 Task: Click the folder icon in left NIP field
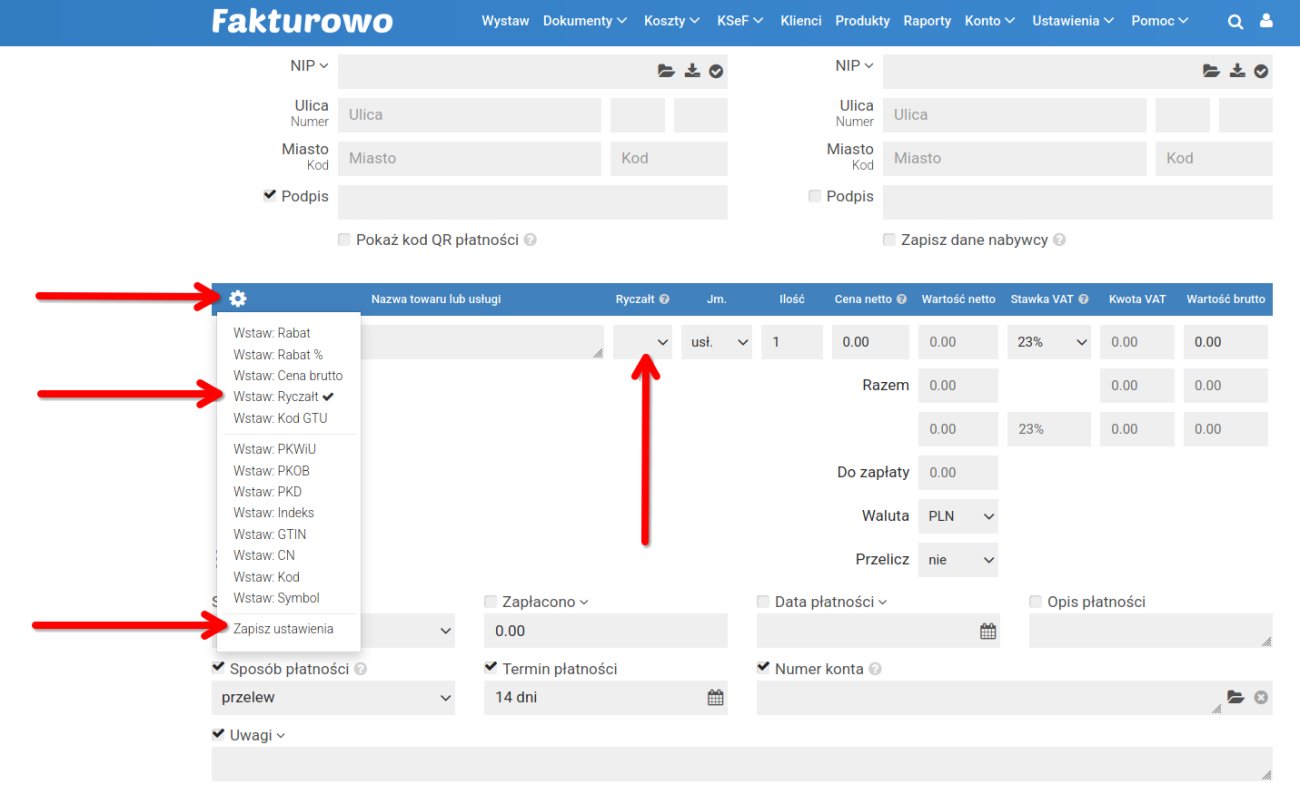(666, 71)
